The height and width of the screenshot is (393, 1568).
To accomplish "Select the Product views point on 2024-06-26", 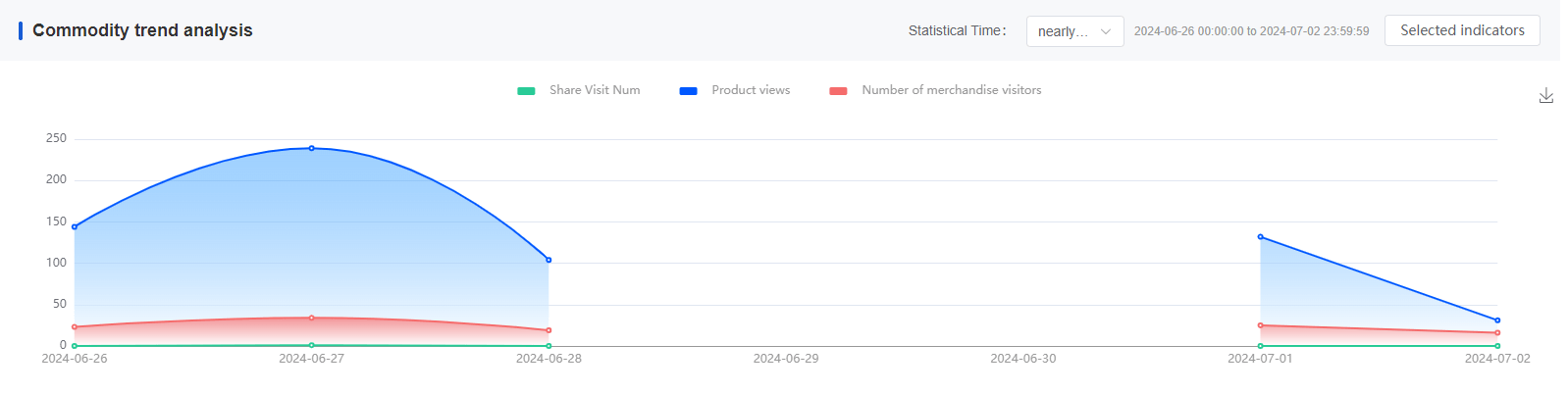I will point(75,226).
